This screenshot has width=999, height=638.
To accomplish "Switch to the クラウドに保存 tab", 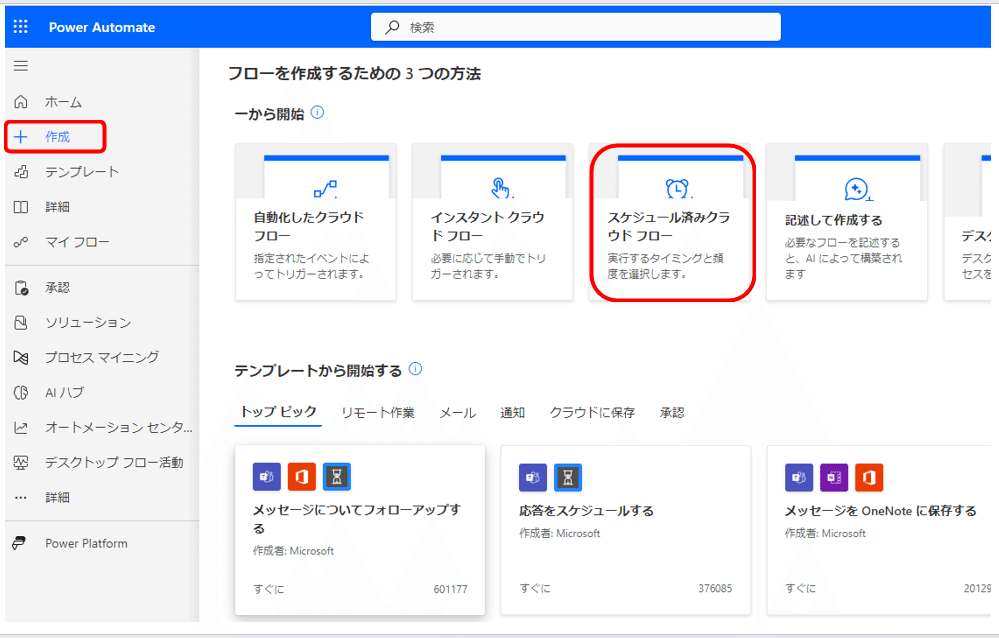I will pyautogui.click(x=593, y=412).
